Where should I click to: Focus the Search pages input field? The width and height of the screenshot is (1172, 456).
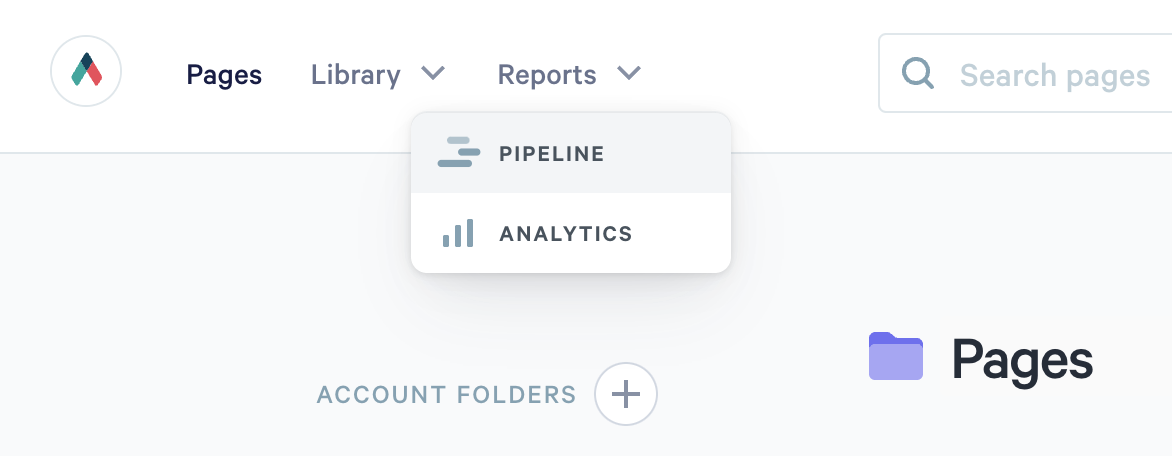pos(1026,73)
